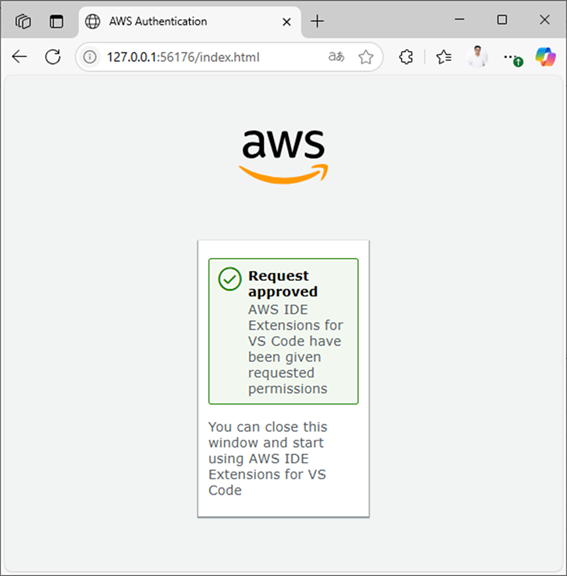Go back with the back arrow

pyautogui.click(x=19, y=57)
